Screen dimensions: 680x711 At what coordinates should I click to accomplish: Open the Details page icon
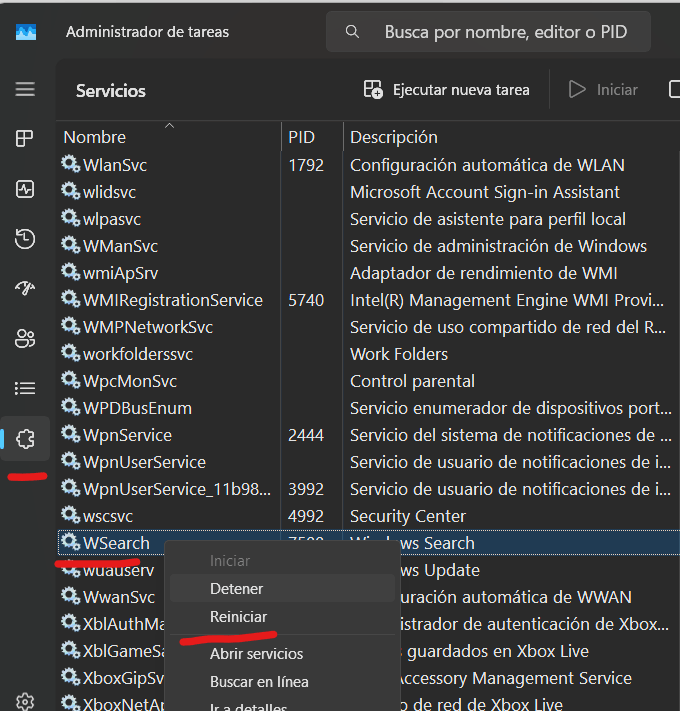(24, 388)
